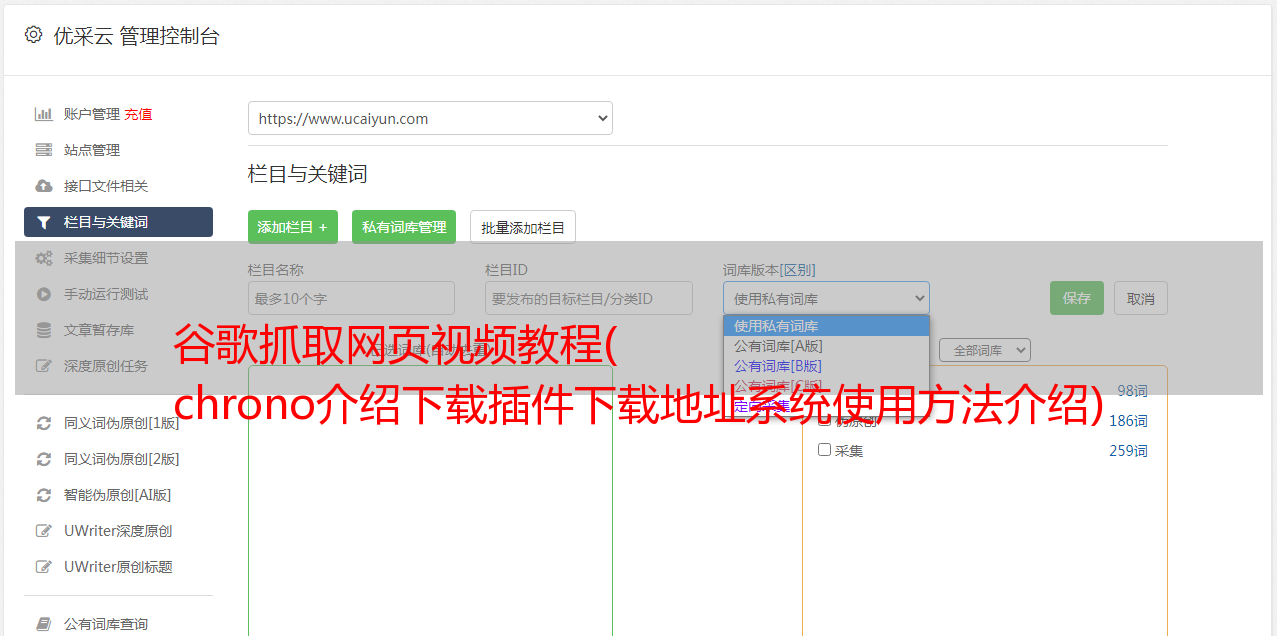Open the site URL dropdown https://www.ucaiyun.com

[430, 118]
